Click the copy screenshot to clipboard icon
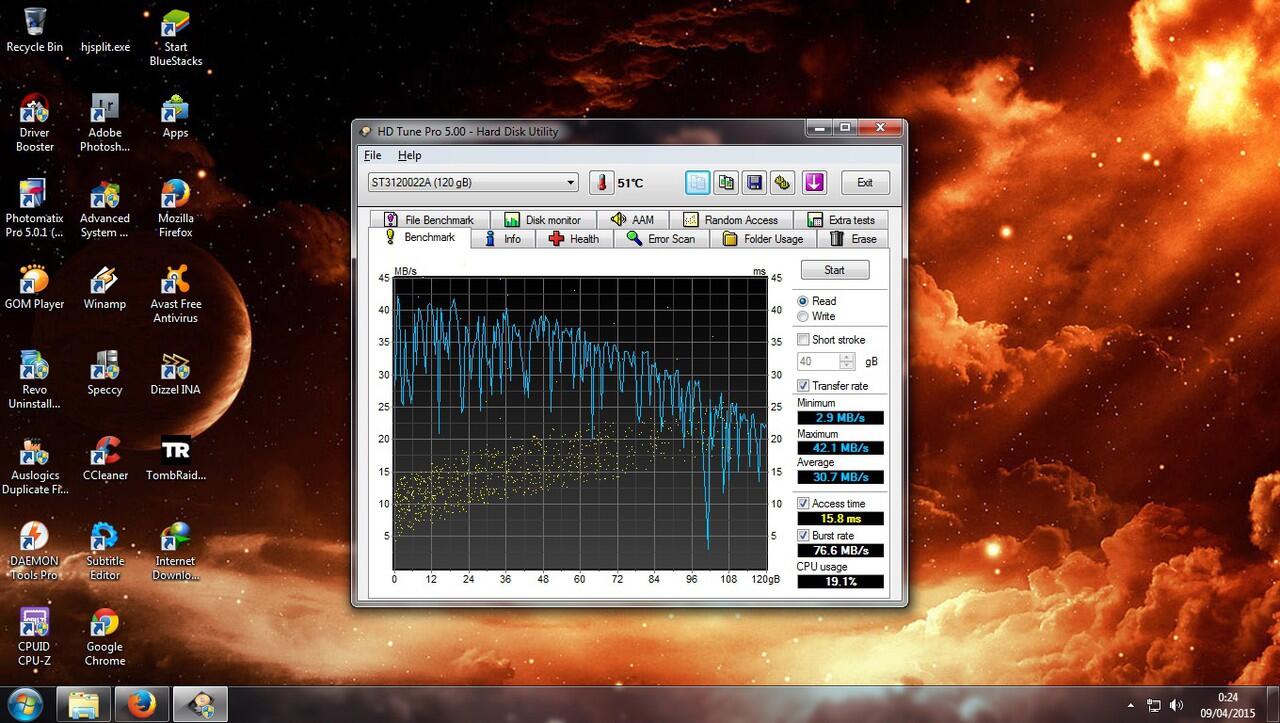1280x723 pixels. (x=727, y=182)
